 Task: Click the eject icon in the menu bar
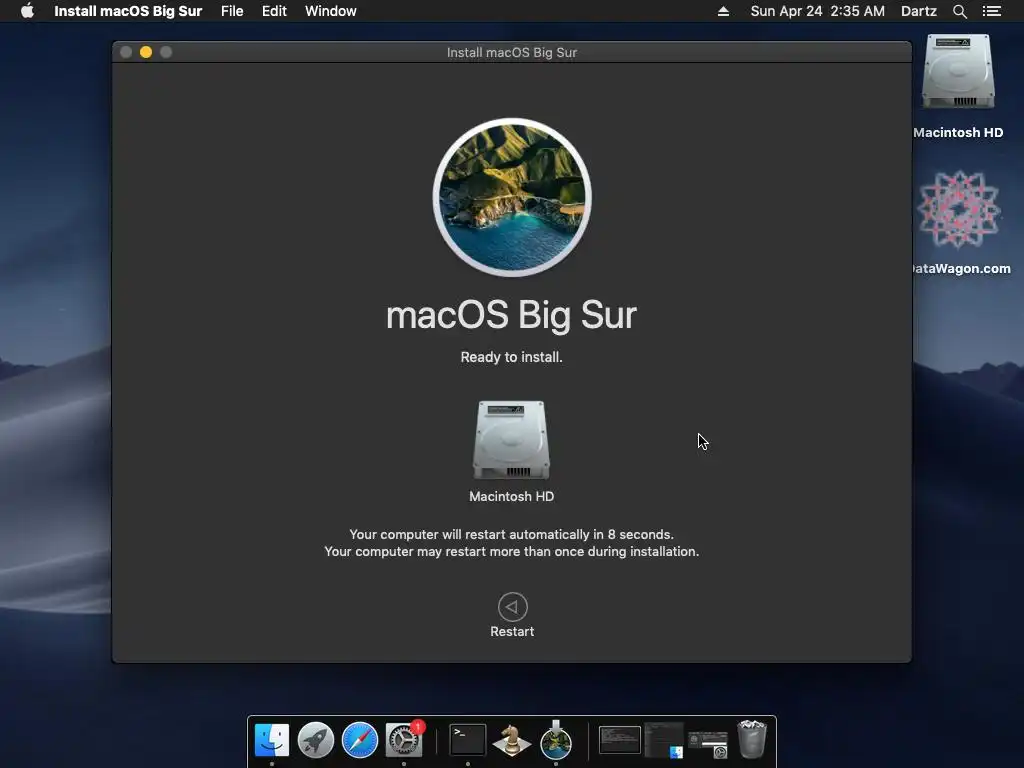pyautogui.click(x=723, y=11)
